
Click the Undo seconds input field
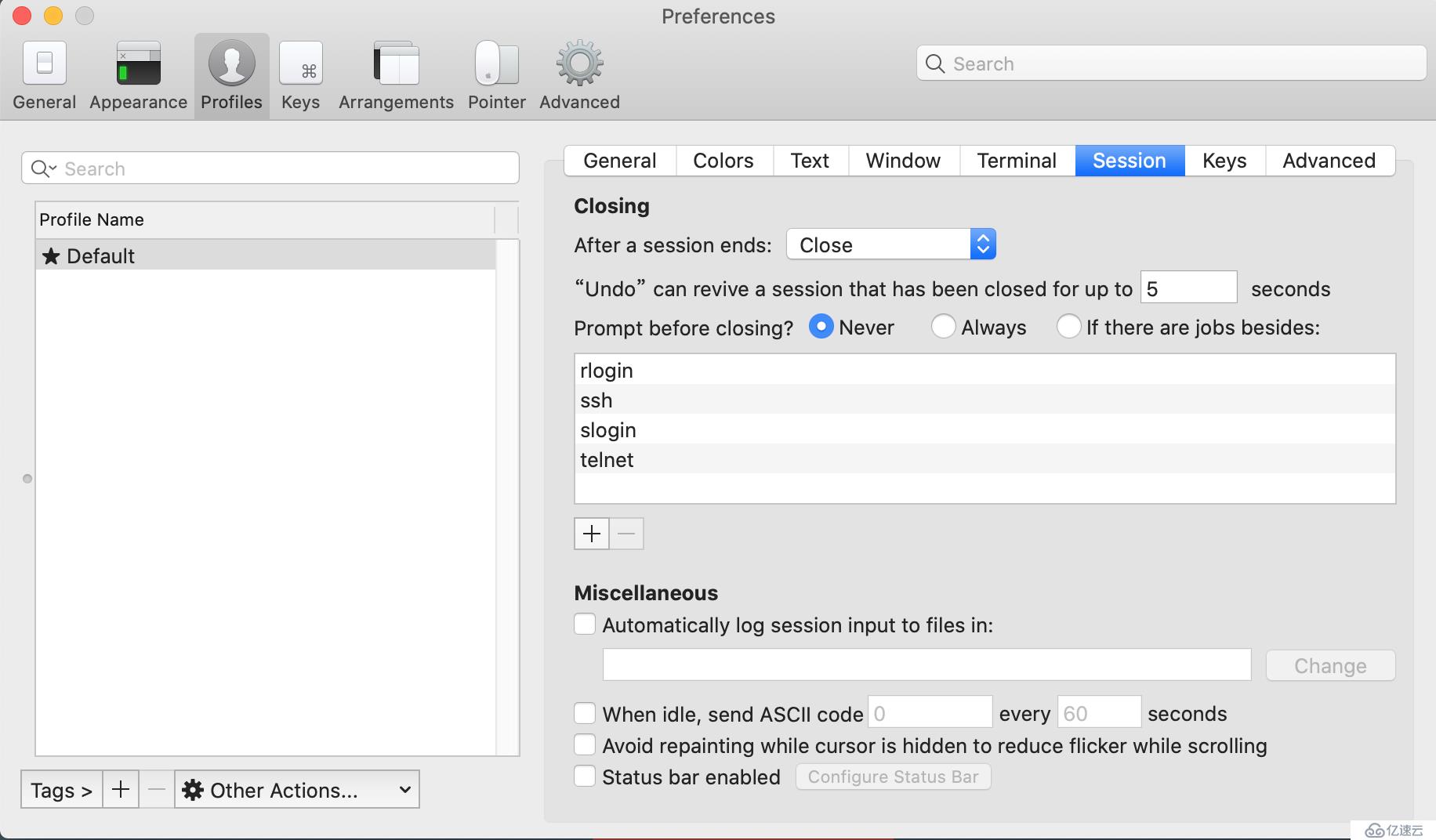(1188, 288)
